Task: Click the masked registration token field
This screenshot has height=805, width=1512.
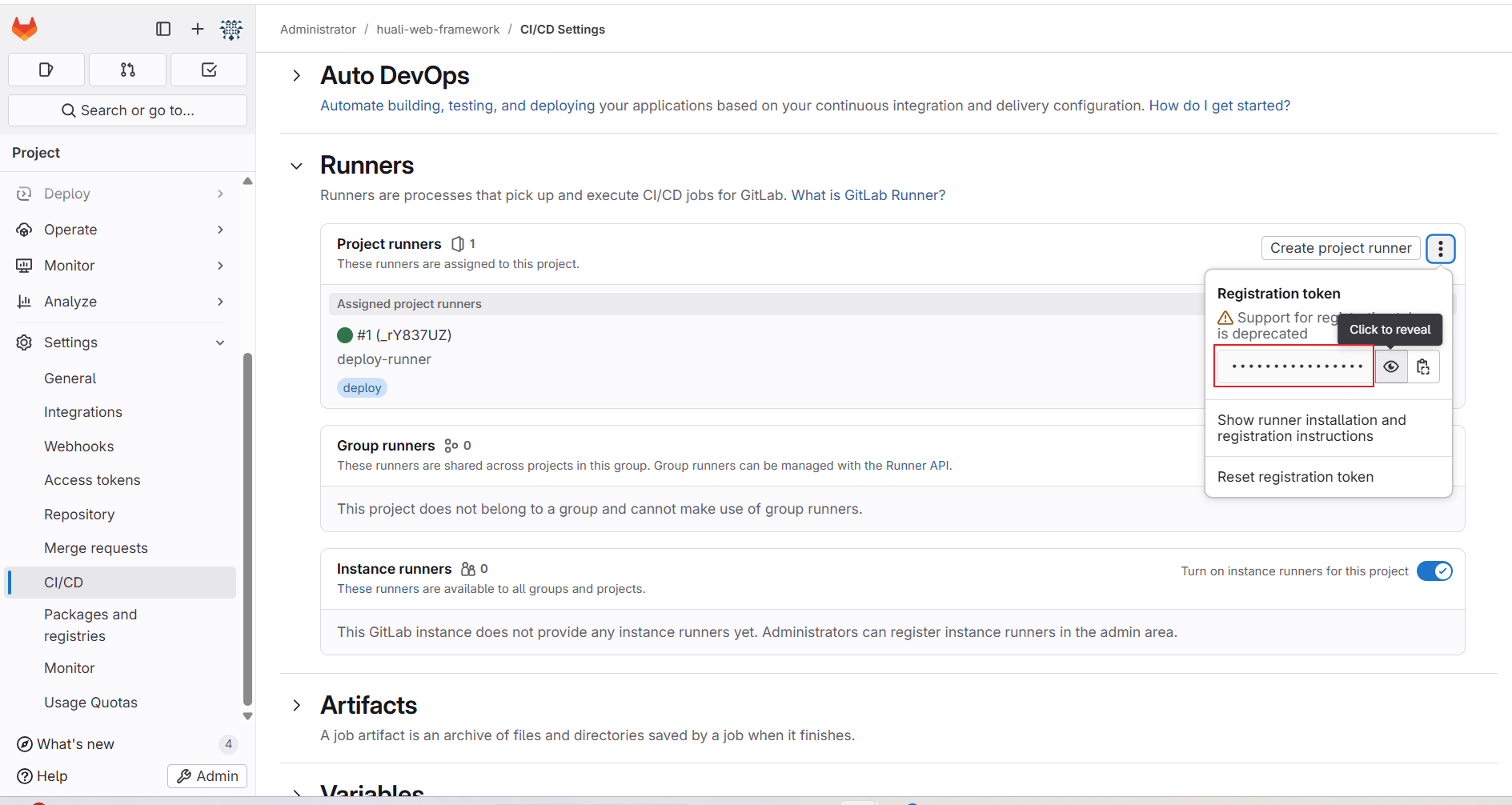Action: (x=1296, y=366)
